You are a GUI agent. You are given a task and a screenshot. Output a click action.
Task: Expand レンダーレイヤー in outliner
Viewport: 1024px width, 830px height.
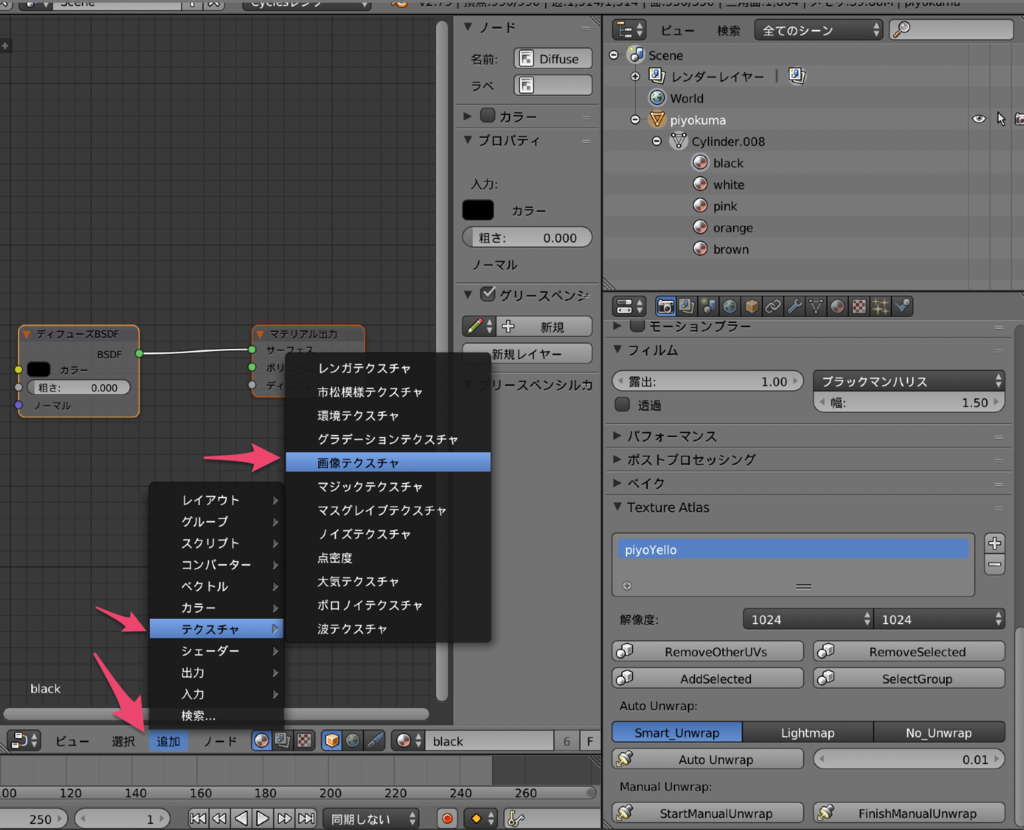pos(635,76)
